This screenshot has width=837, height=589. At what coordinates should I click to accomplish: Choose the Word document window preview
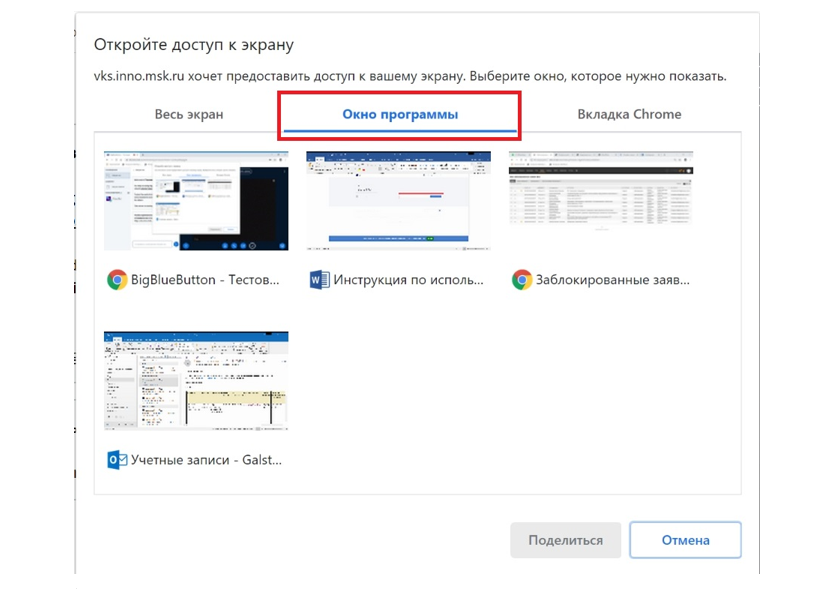(398, 201)
